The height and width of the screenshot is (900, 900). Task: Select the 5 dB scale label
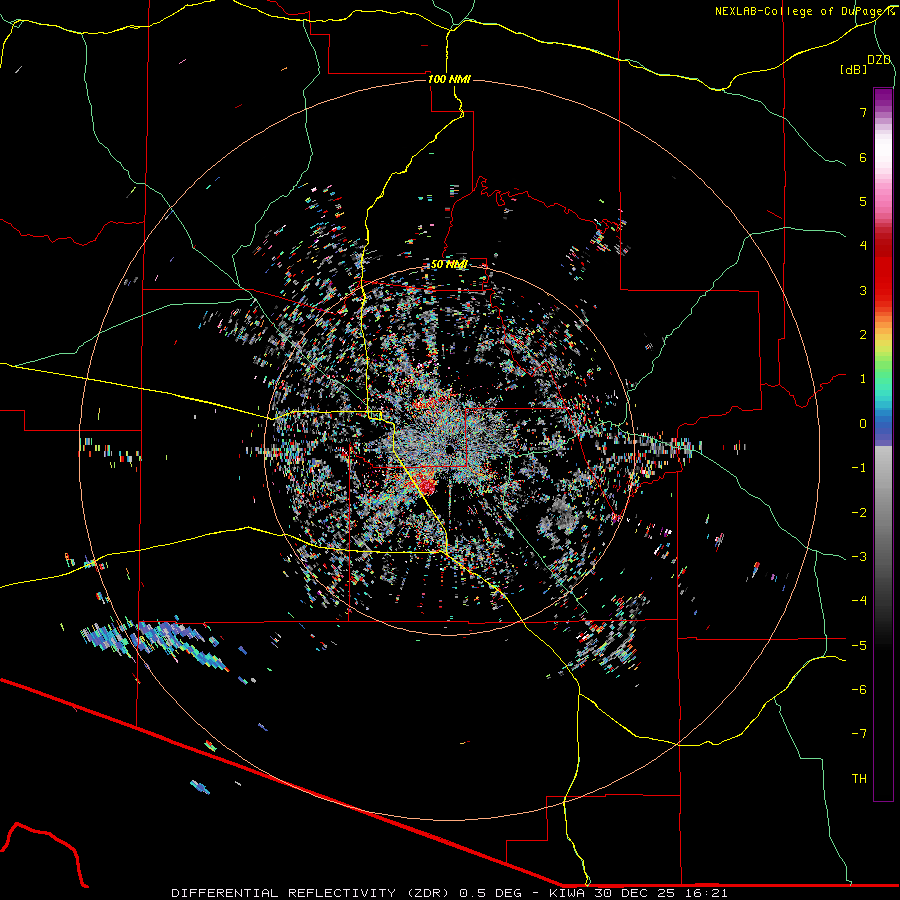863,201
